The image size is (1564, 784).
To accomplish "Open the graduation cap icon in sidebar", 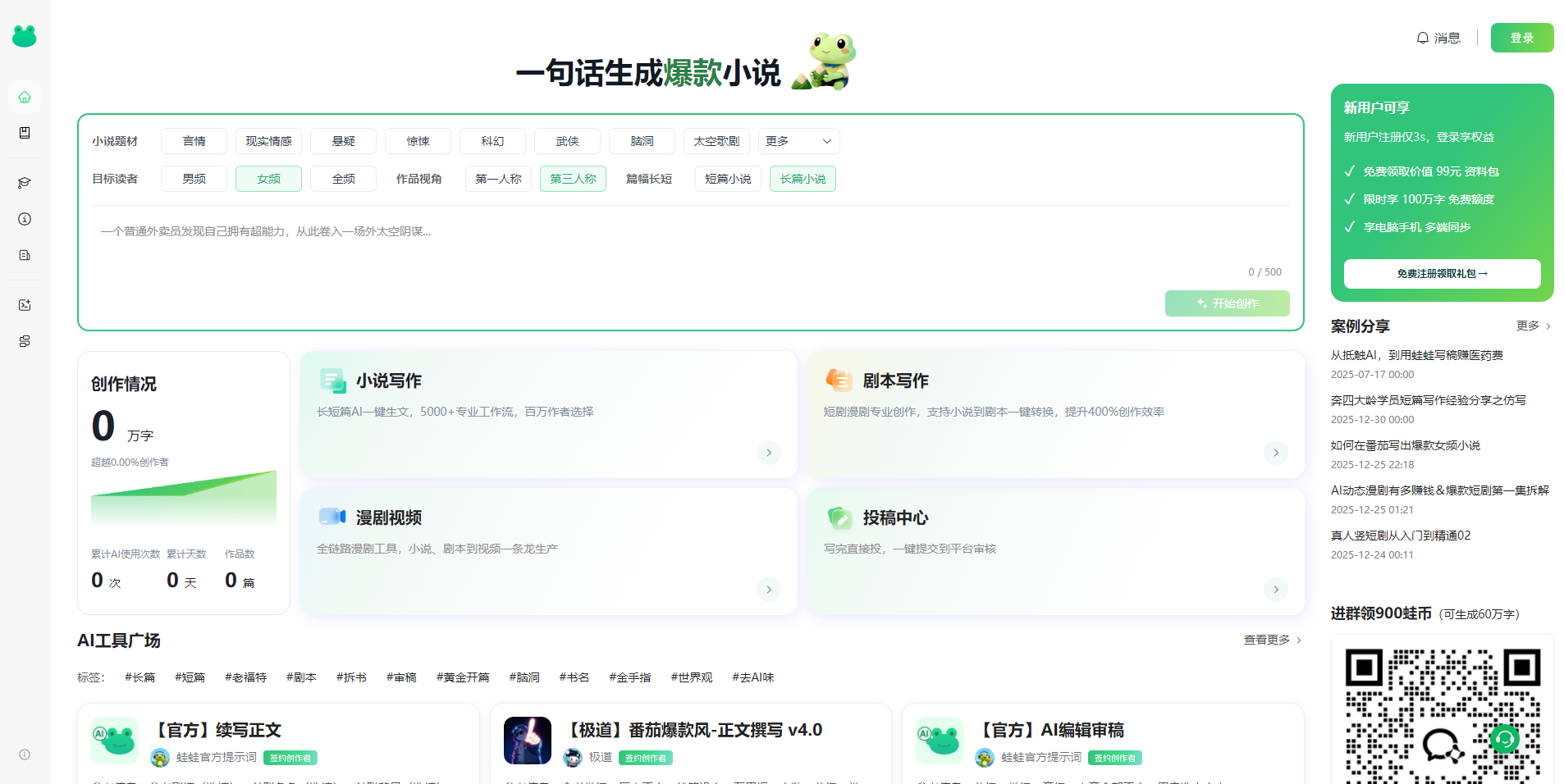I will (x=25, y=183).
